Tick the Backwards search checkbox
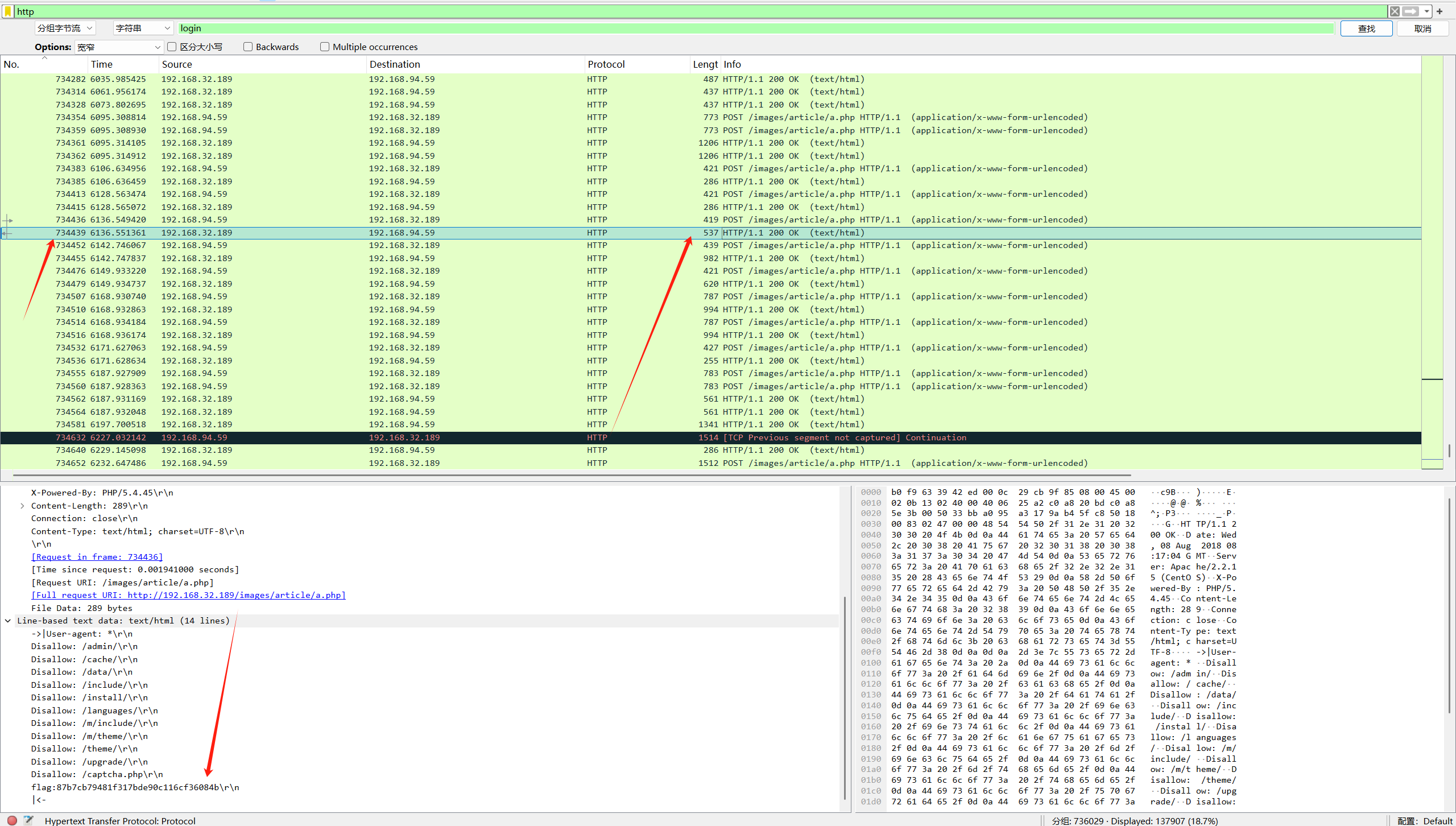 (x=248, y=47)
